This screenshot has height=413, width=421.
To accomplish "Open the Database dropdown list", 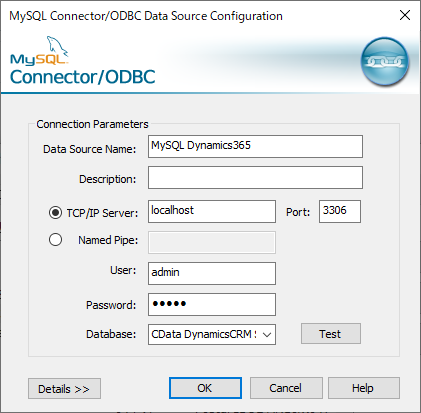I will (x=267, y=334).
